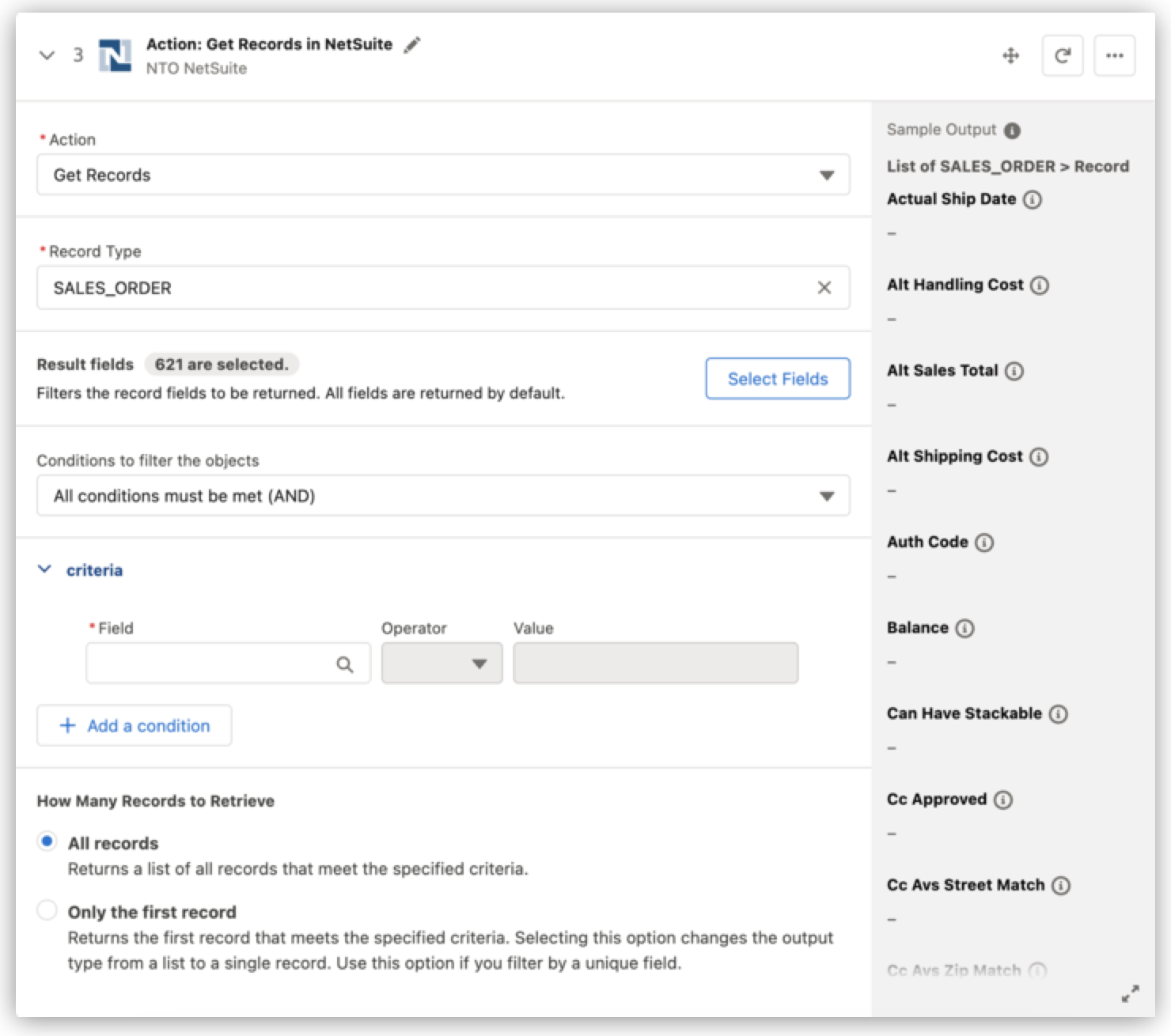Collapse the criteria section chevron
This screenshot has height=1036, width=1171.
[x=45, y=569]
